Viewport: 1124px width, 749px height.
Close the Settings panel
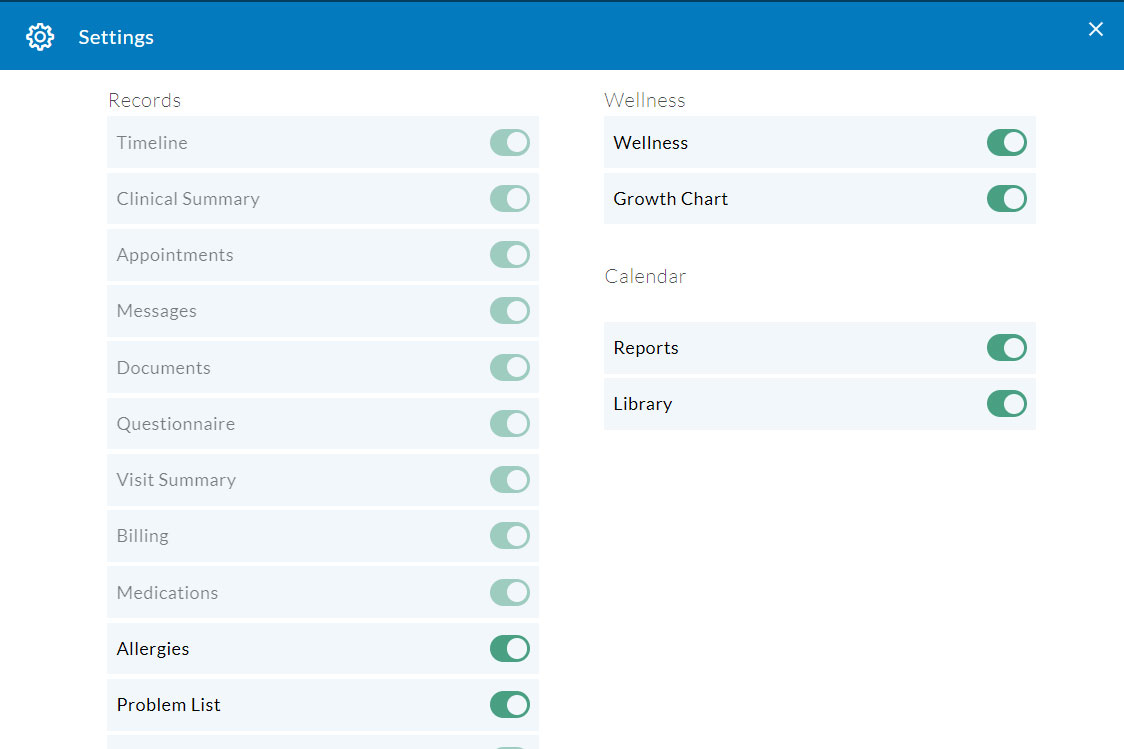pos(1096,29)
